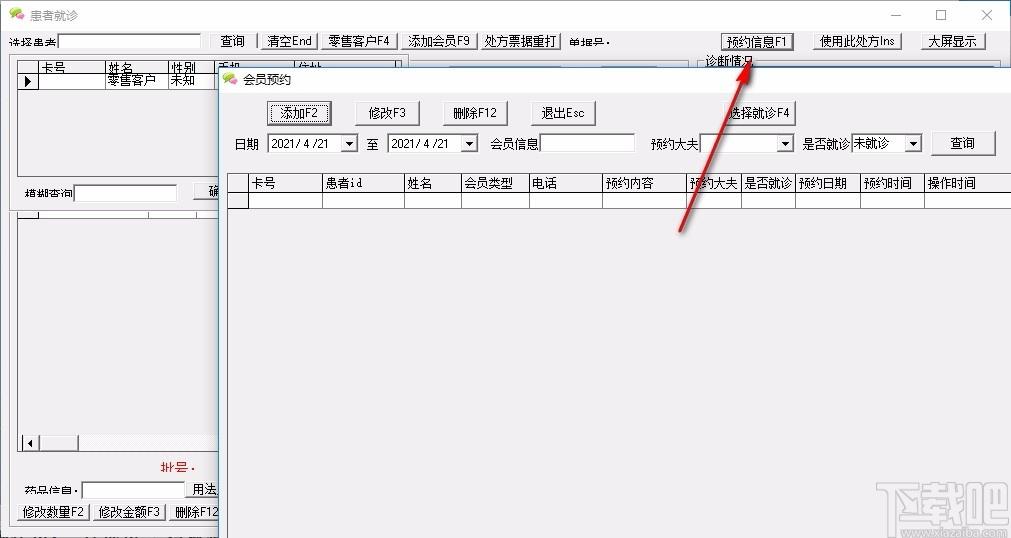Click the 大屏显示 button
Viewport: 1011px width, 538px height.
953,41
